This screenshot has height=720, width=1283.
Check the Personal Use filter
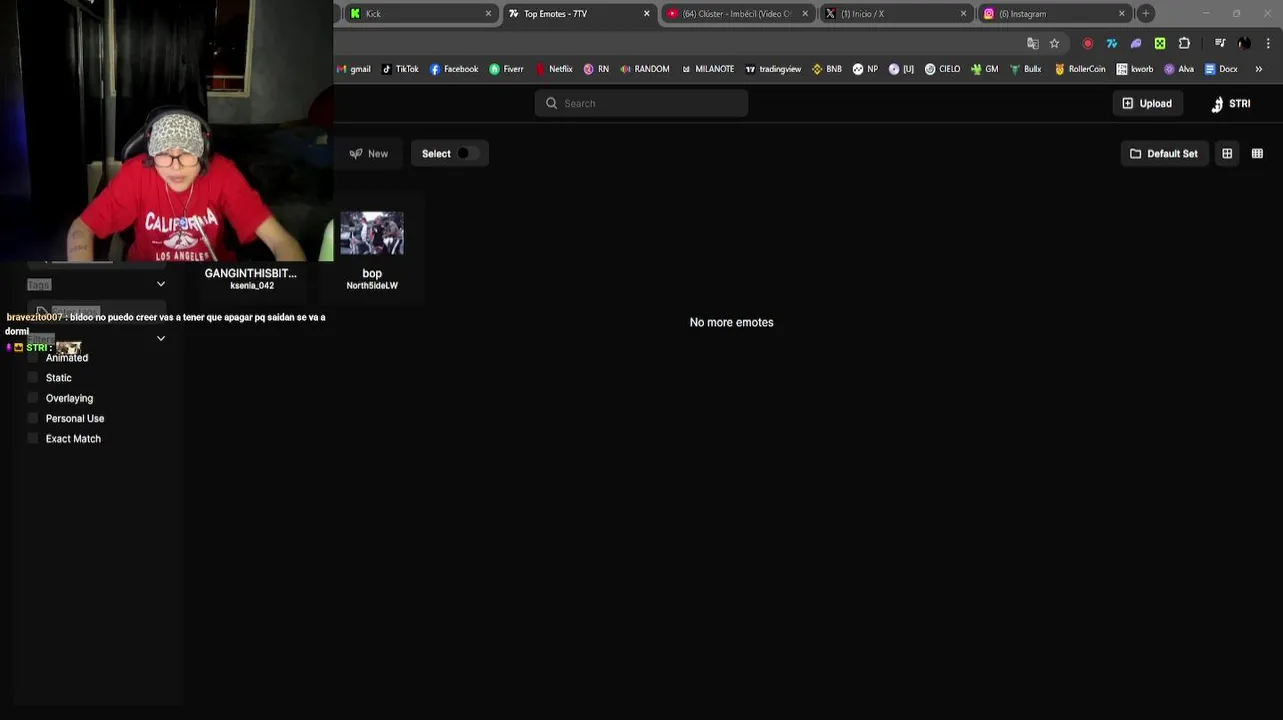(33, 418)
